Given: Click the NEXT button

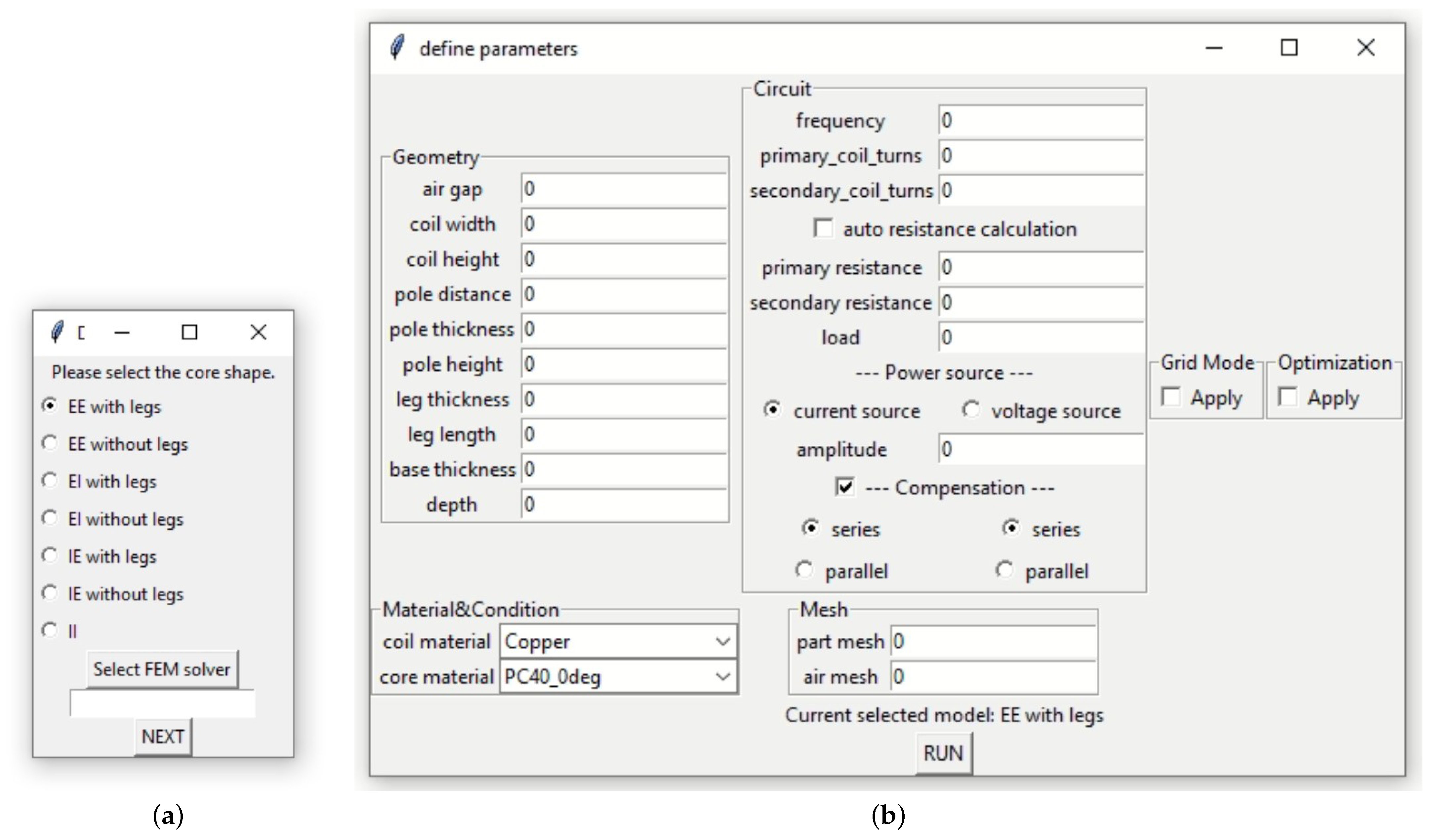Looking at the screenshot, I should pyautogui.click(x=163, y=737).
